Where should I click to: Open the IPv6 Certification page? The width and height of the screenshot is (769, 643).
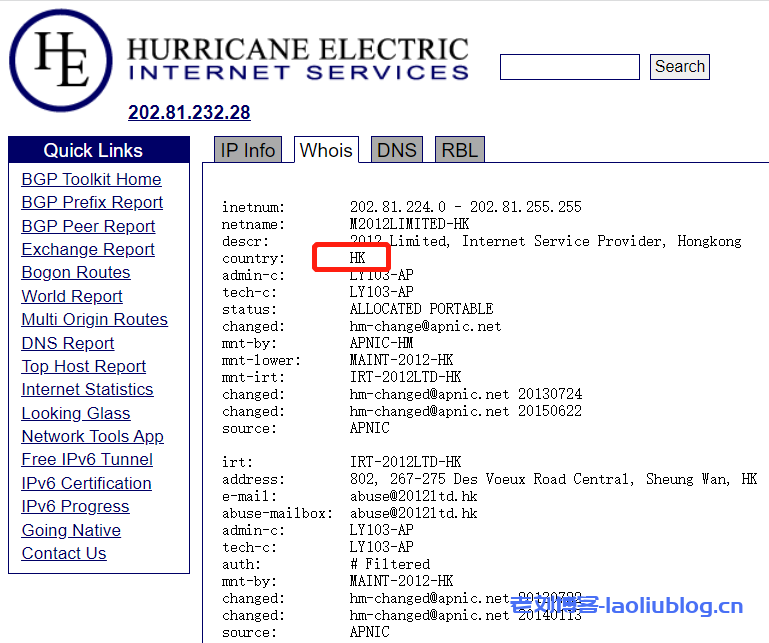[87, 483]
